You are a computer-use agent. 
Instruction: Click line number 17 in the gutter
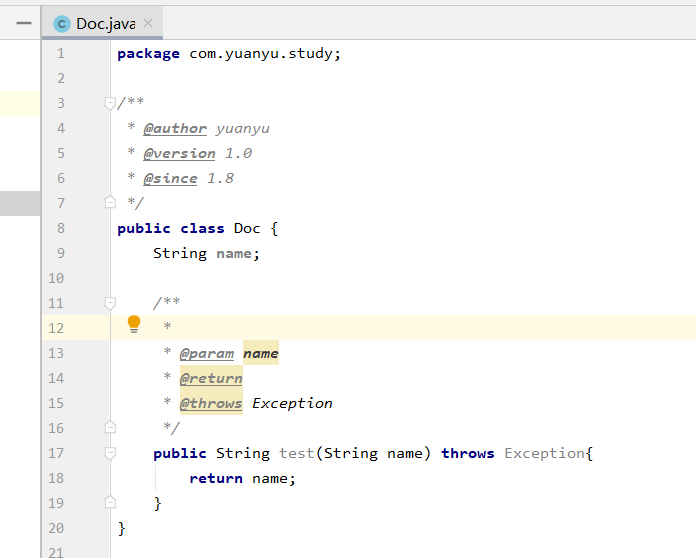click(56, 453)
